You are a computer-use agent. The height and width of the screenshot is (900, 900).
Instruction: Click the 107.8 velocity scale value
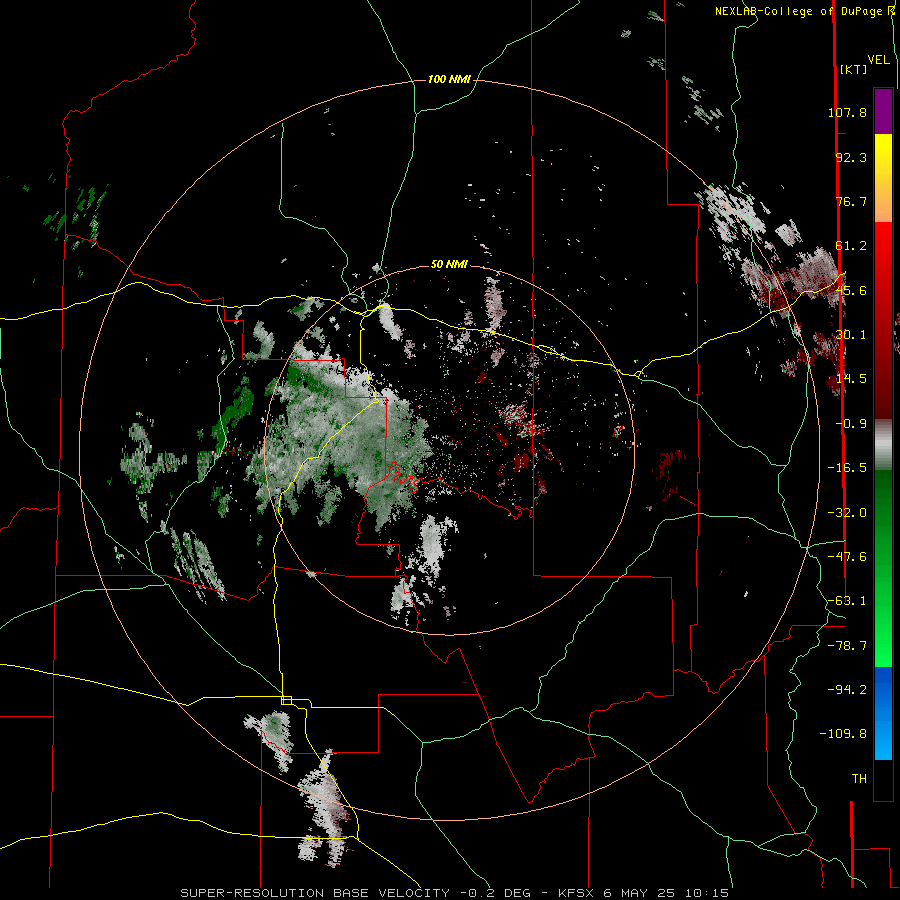tap(847, 112)
